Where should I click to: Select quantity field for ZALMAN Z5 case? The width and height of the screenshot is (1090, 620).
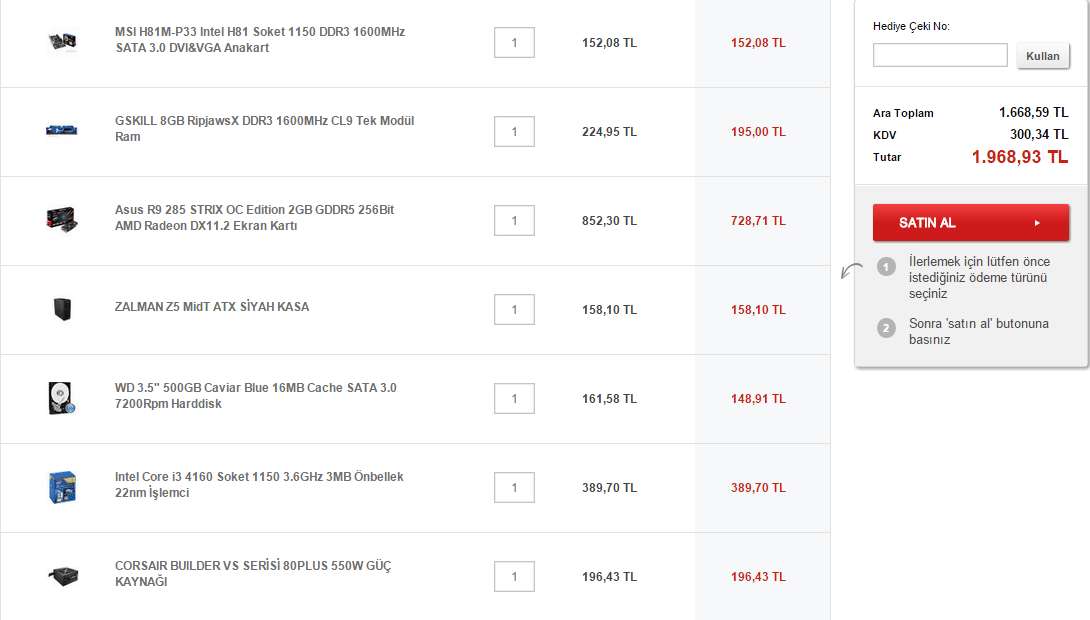[514, 310]
